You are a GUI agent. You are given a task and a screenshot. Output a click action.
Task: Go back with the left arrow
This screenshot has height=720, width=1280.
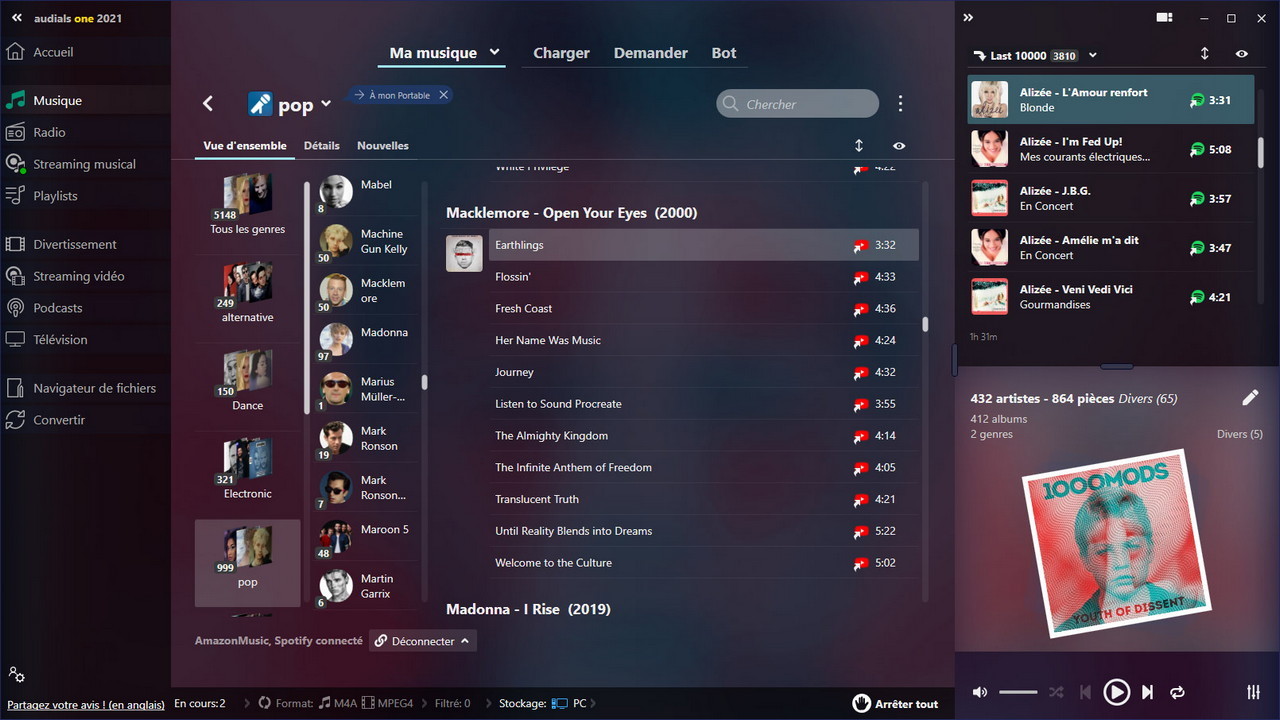(208, 103)
